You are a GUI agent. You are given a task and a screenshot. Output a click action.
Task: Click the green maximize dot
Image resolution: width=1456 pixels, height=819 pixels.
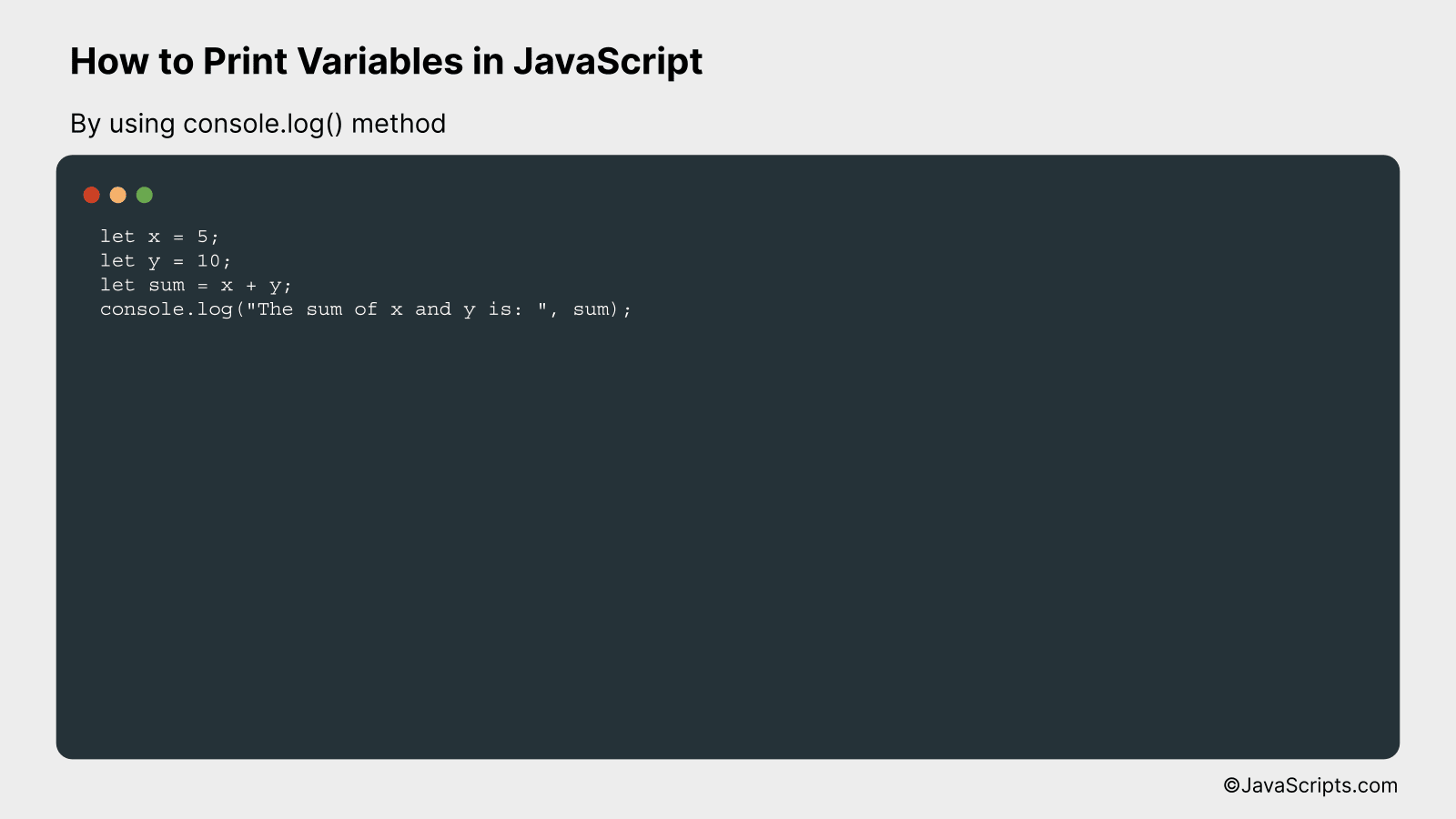144,195
